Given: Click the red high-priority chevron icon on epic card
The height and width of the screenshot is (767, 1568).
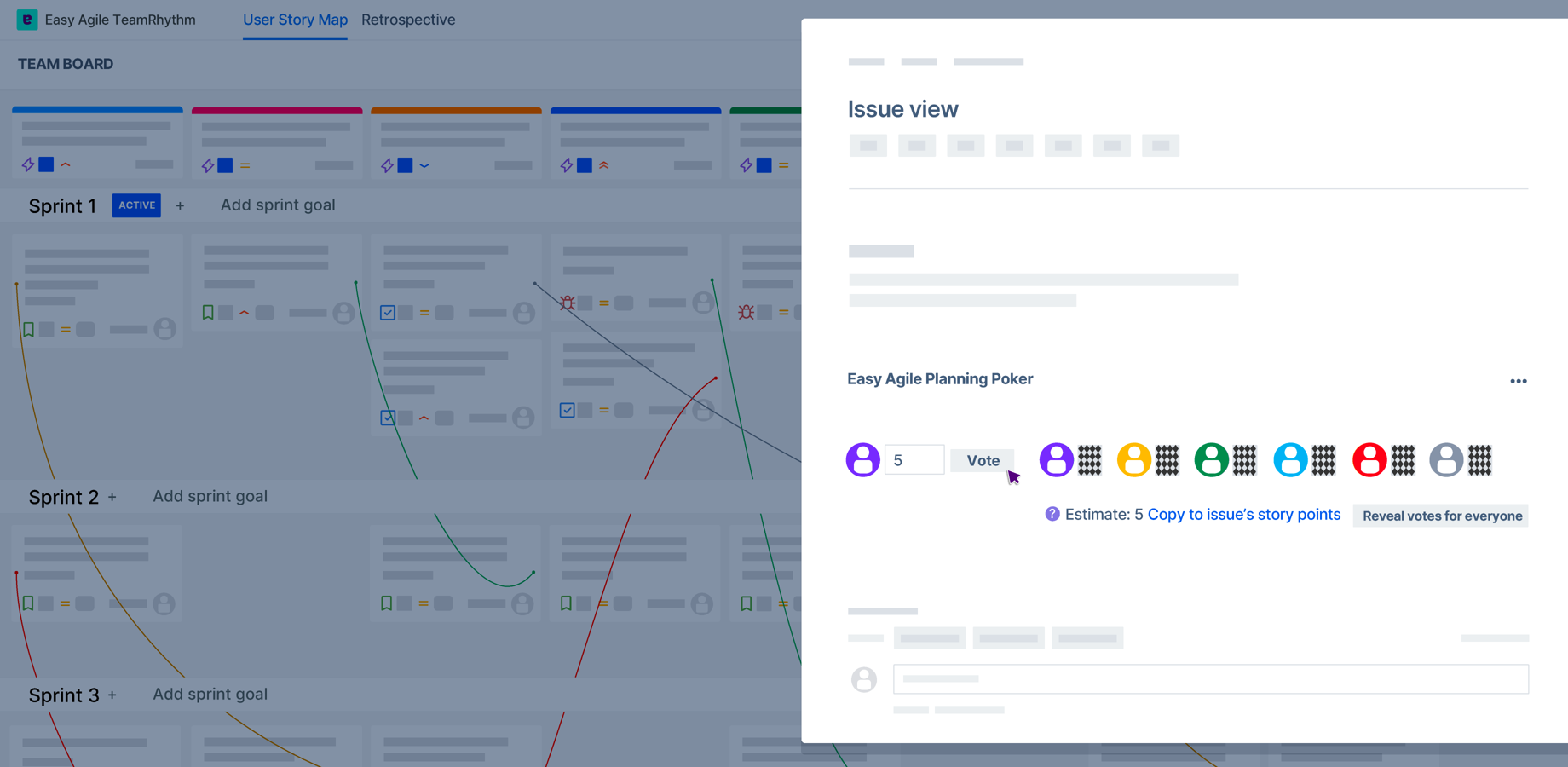Looking at the screenshot, I should point(66,164).
